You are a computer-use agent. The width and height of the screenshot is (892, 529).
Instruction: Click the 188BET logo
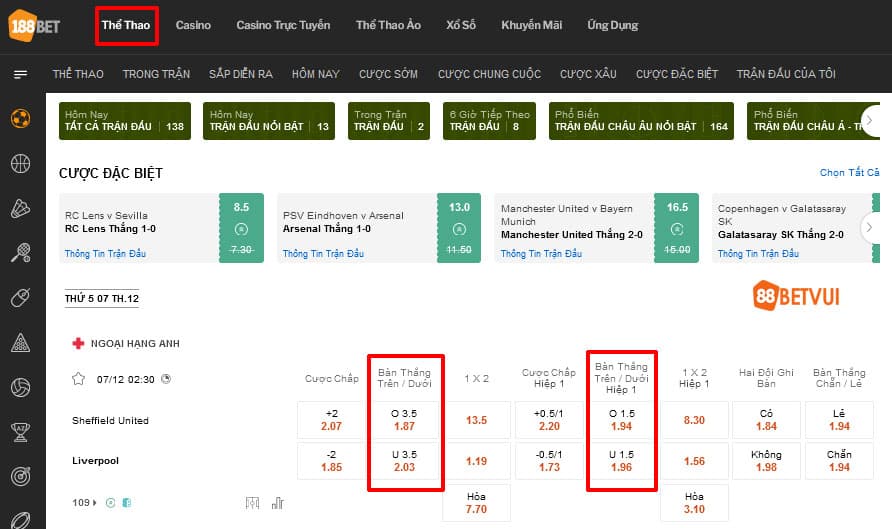35,26
